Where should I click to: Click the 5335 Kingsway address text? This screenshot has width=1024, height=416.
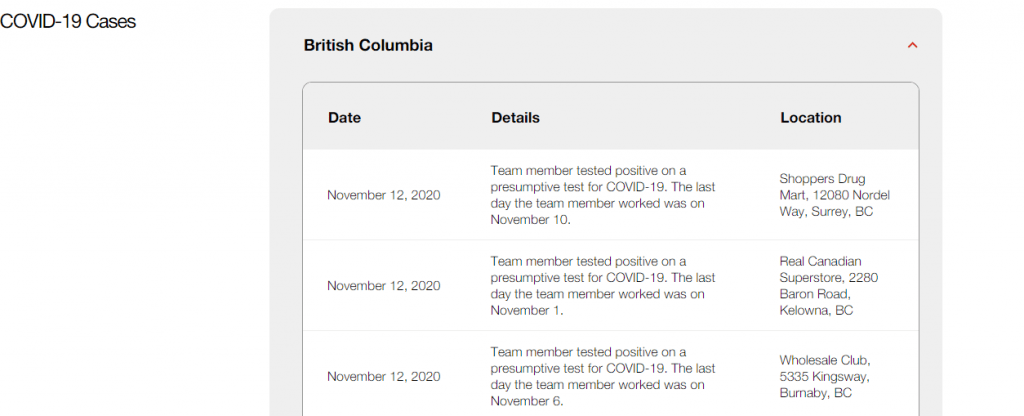click(824, 377)
